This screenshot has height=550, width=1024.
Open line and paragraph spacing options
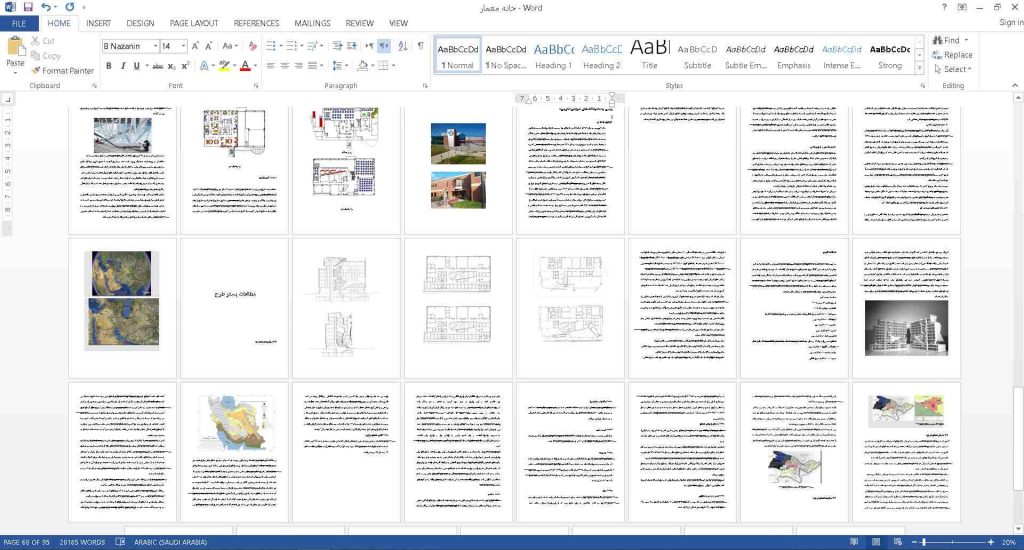[x=338, y=65]
